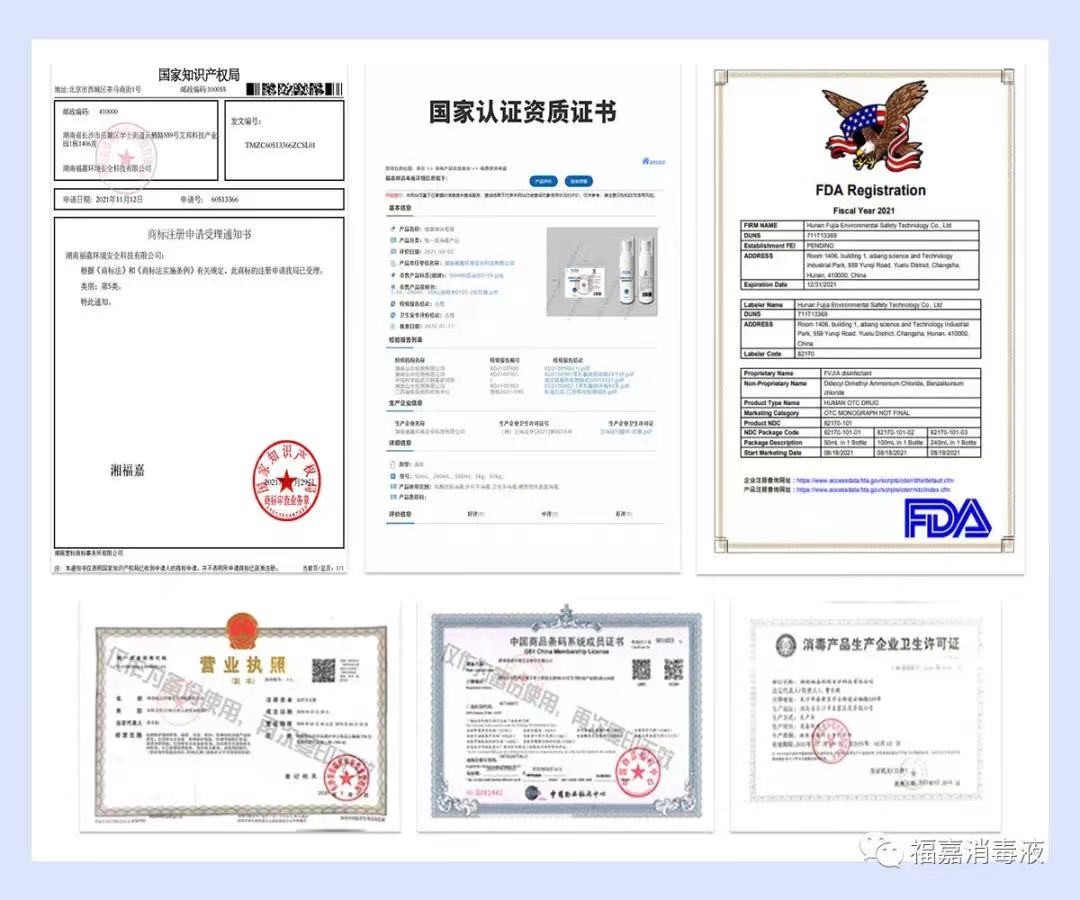
Task: Click the blue FDA logo
Action: 946,518
